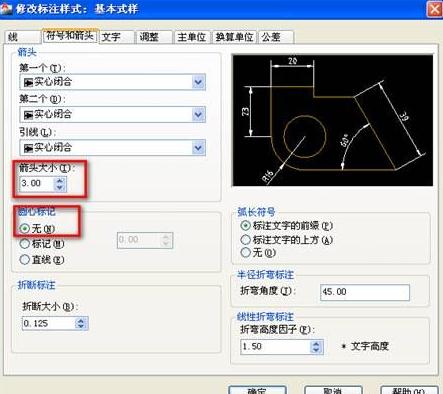Open the 文字 tab
443x394 pixels.
[x=117, y=37]
